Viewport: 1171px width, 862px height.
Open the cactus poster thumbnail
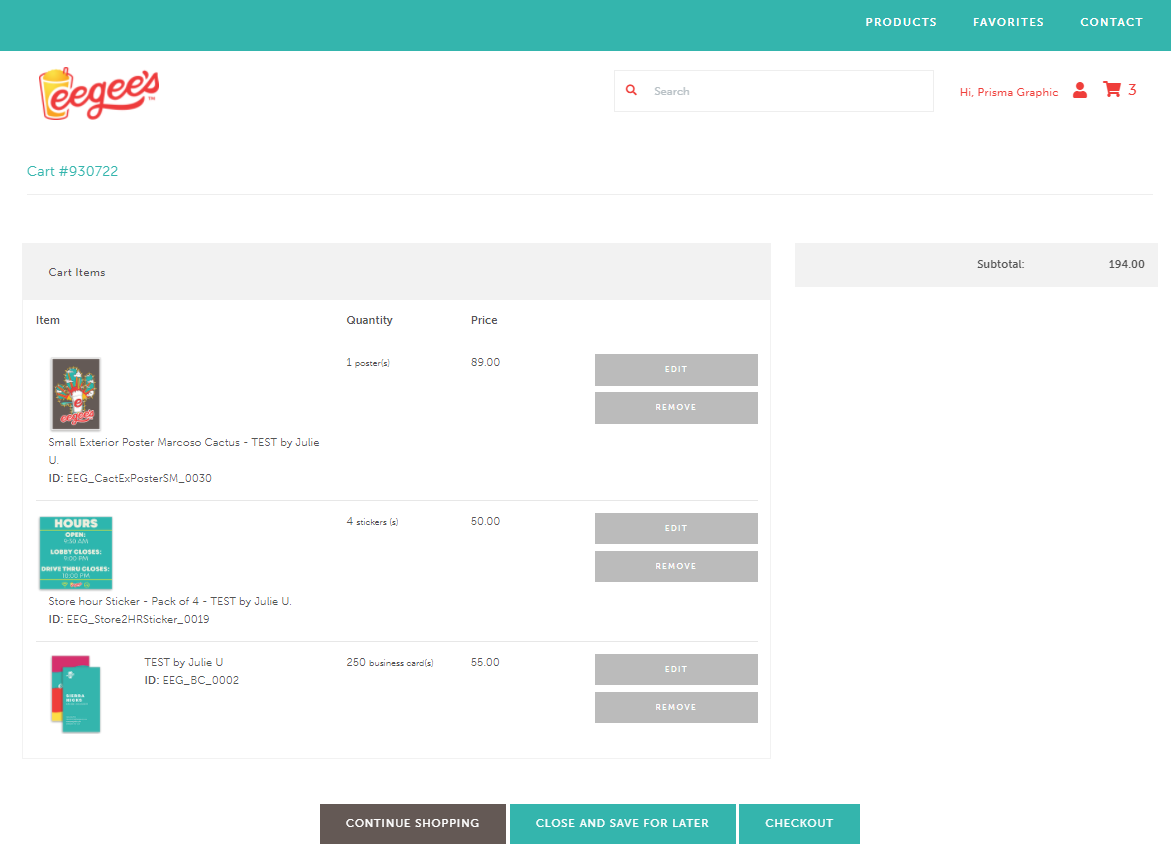point(75,394)
